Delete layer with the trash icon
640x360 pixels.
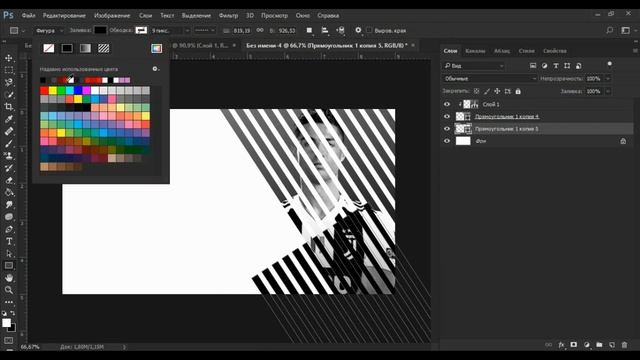[624, 345]
